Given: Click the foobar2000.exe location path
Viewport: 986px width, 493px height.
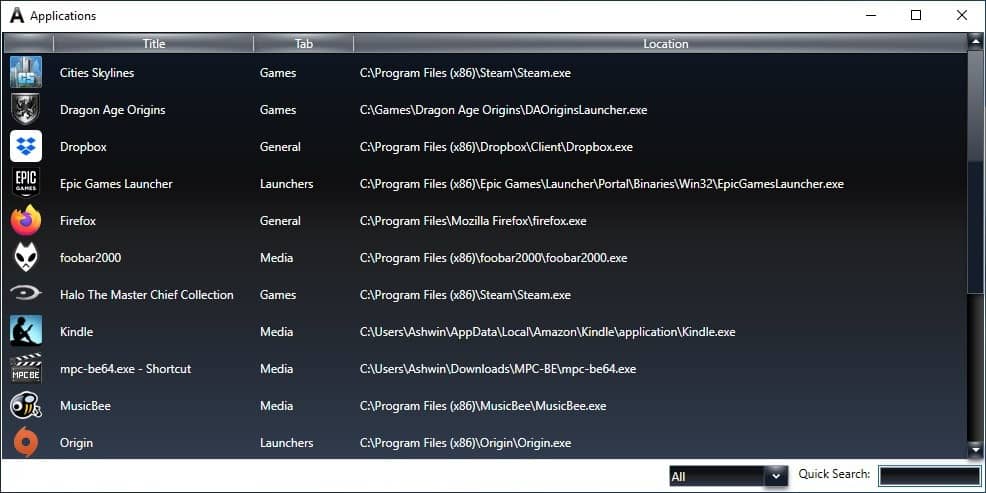Looking at the screenshot, I should (x=494, y=258).
